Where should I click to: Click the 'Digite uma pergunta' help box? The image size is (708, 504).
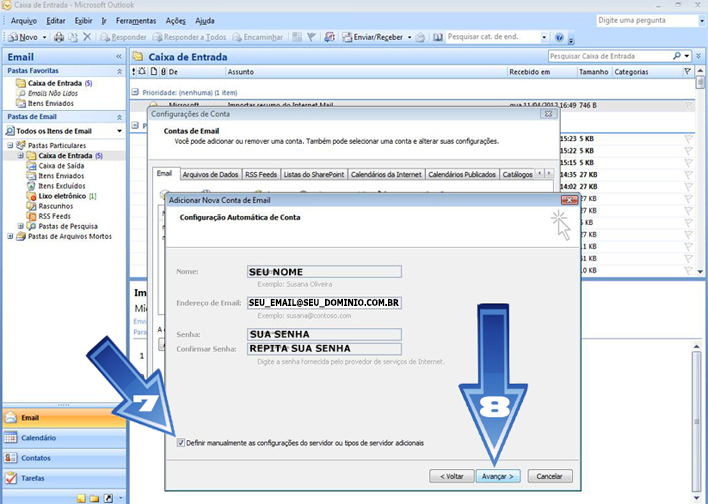point(647,20)
